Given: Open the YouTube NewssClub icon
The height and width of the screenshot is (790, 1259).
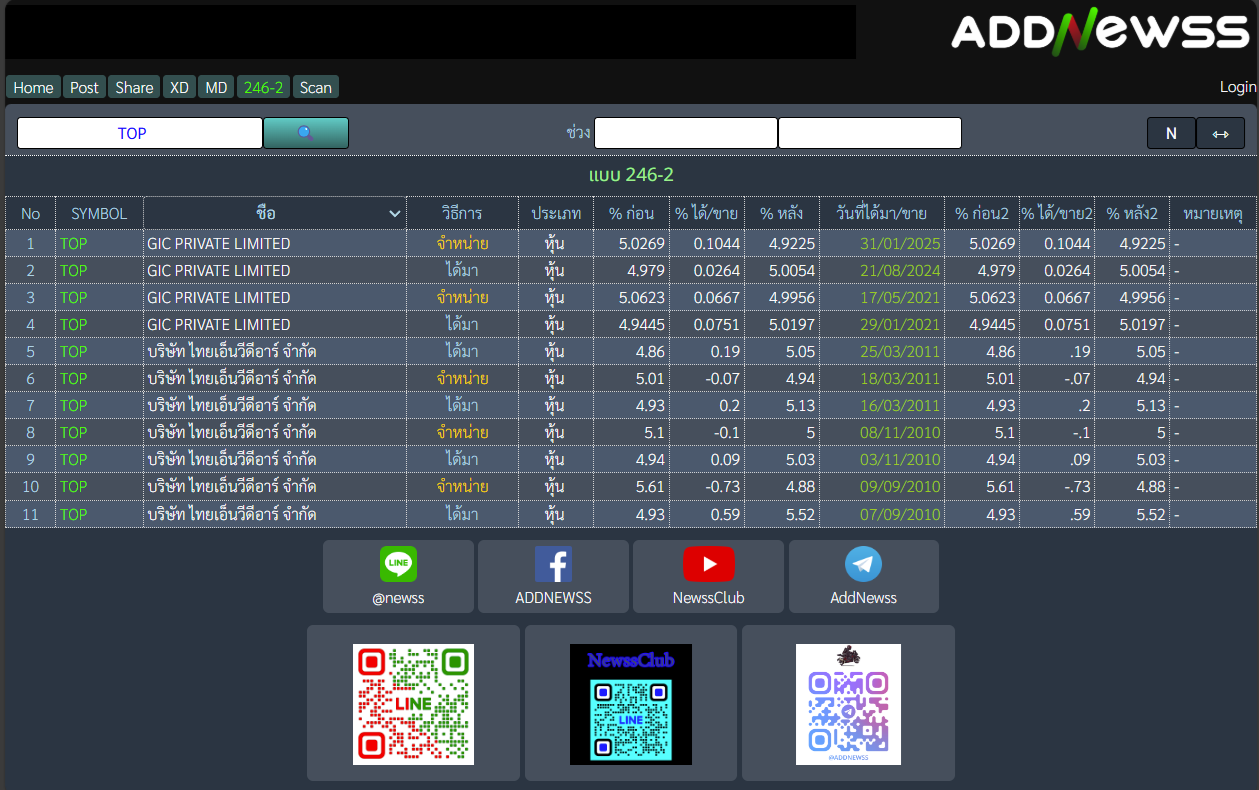Looking at the screenshot, I should 709,564.
